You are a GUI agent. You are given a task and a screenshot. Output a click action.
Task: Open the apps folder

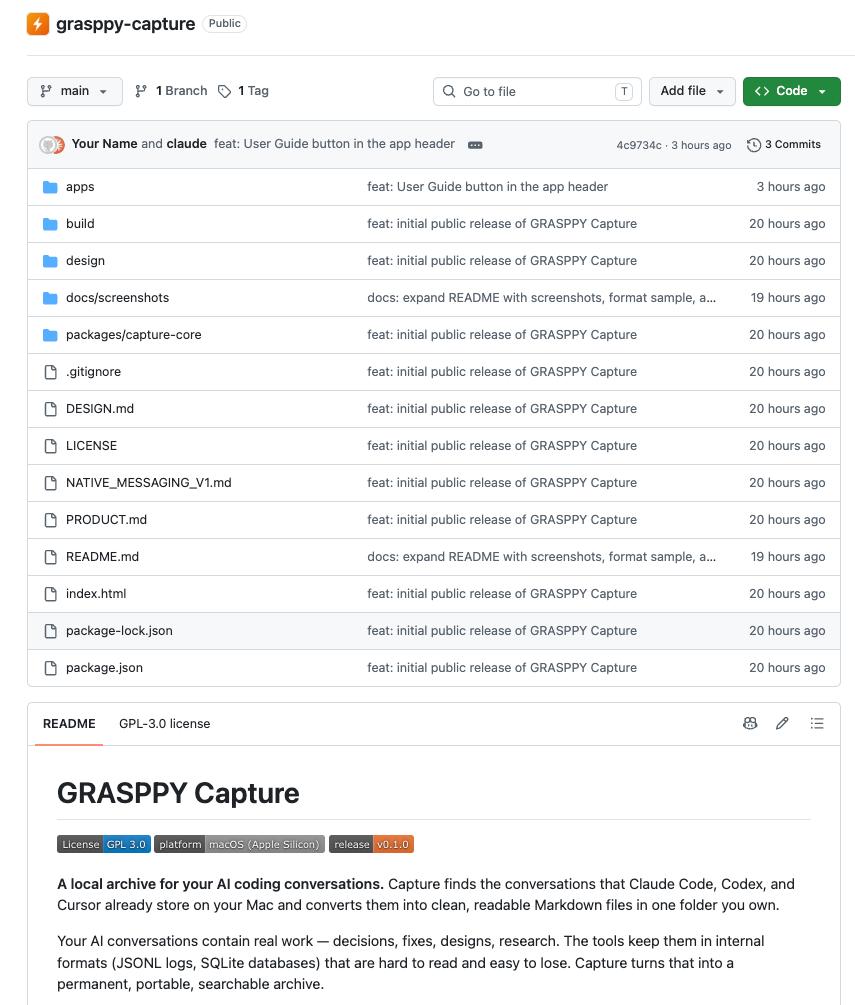(x=80, y=187)
